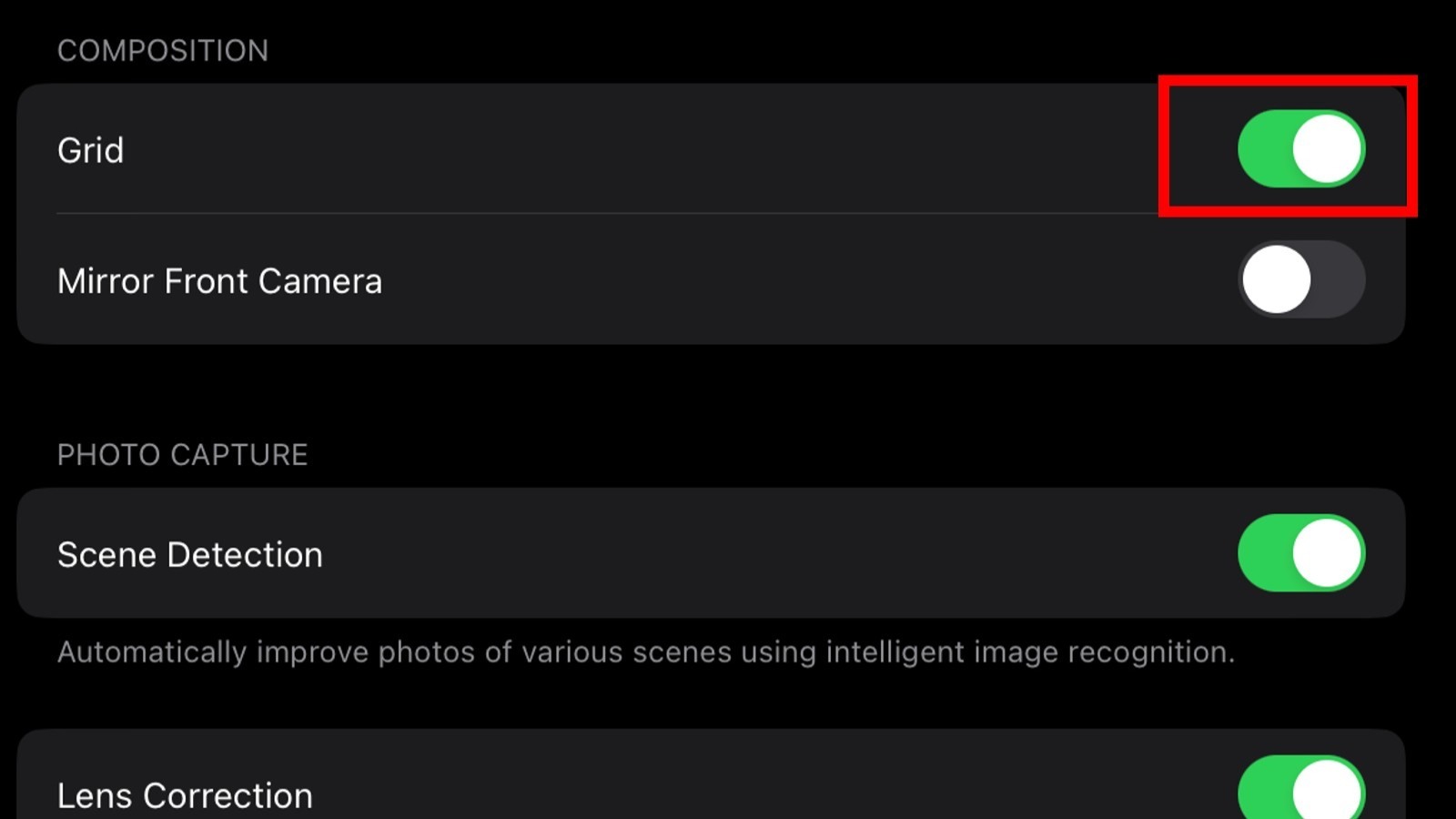The height and width of the screenshot is (819, 1456).
Task: Turn off the Grid toggle
Action: coord(1300,149)
